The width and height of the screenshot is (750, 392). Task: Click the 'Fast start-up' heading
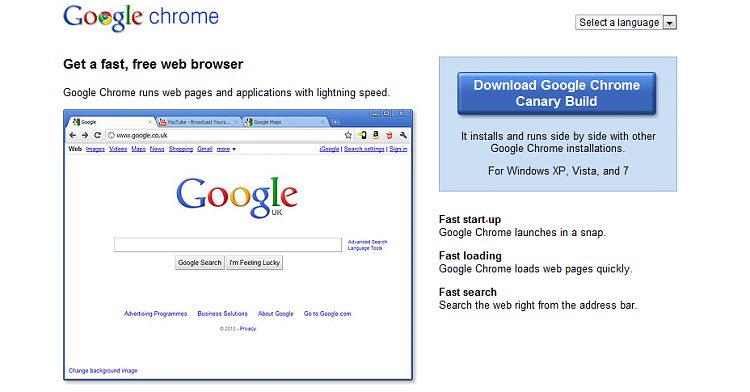470,219
